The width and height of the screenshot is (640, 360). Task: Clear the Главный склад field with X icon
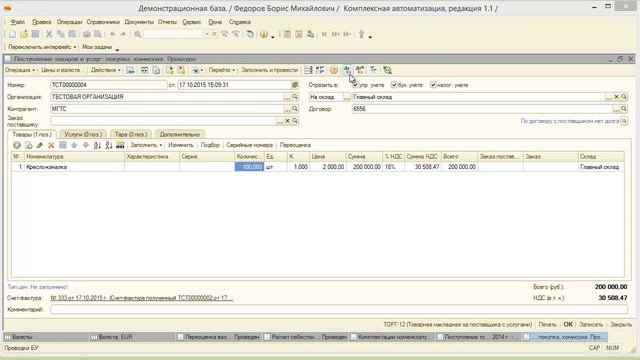tap(616, 97)
